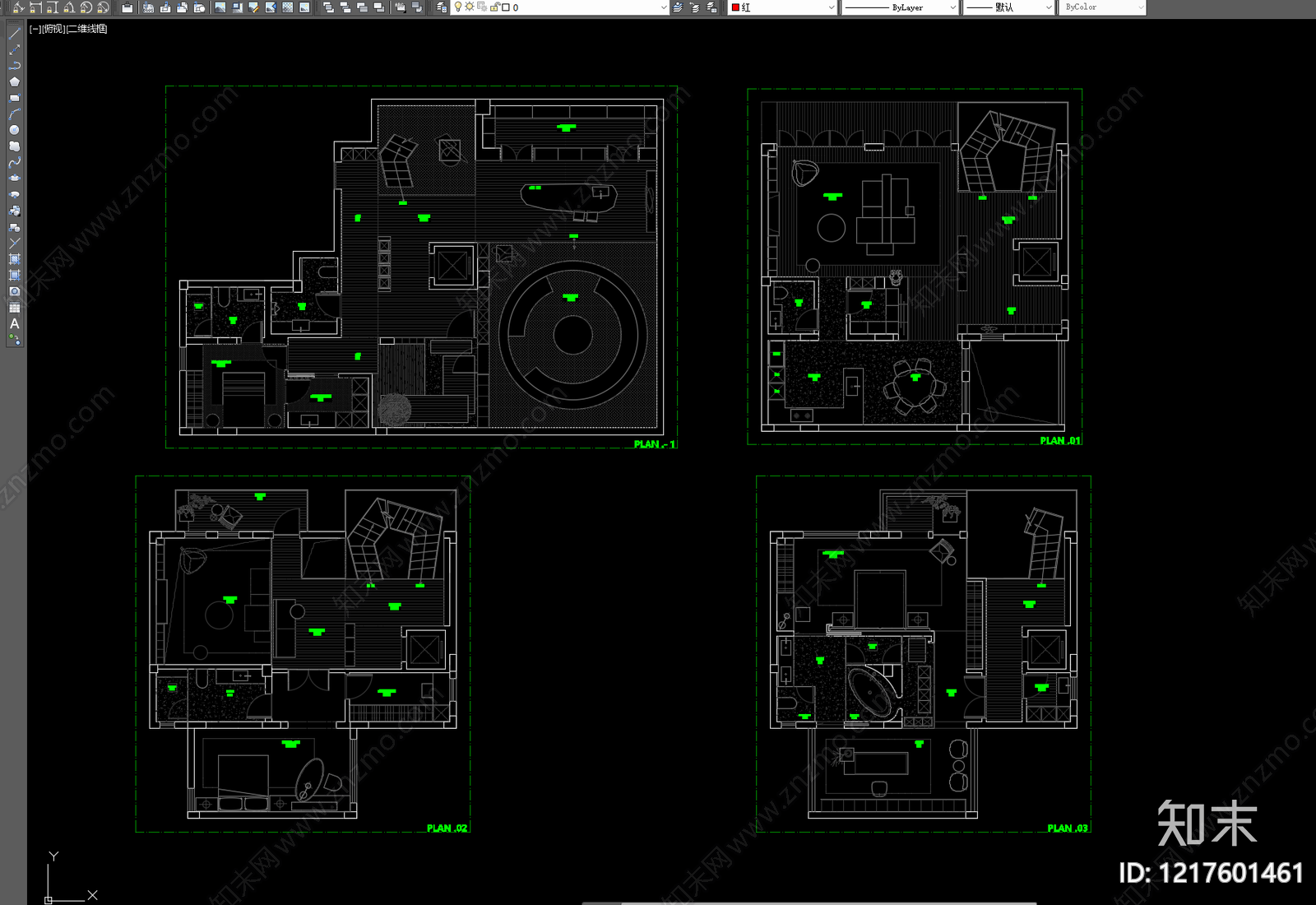Select the Construction Line tool

click(15, 49)
